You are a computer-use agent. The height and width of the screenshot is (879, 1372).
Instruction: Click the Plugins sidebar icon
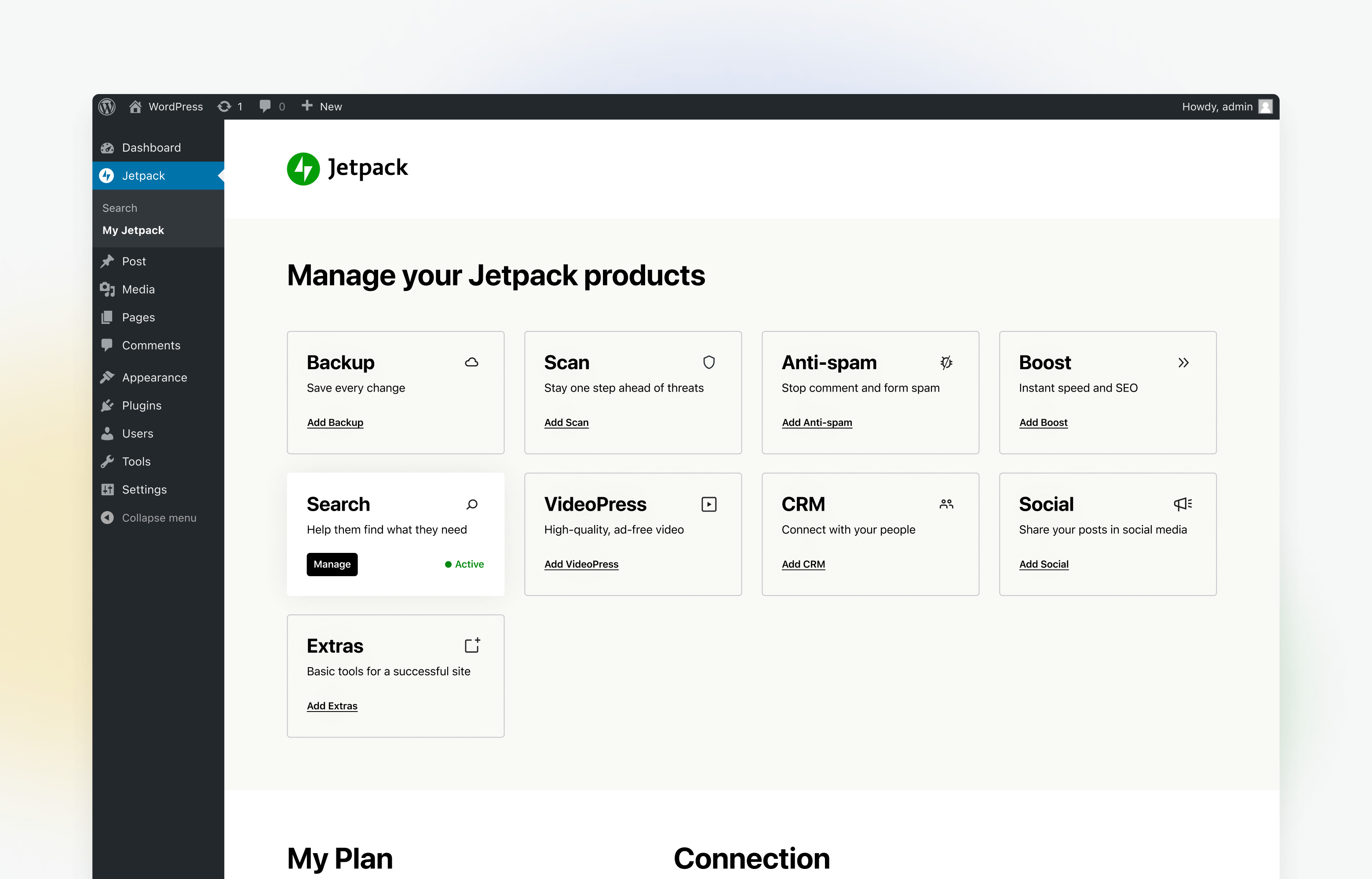pyautogui.click(x=108, y=405)
